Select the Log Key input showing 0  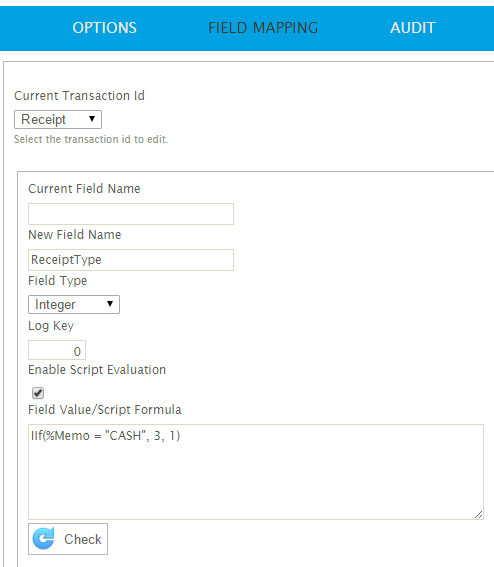coord(57,350)
